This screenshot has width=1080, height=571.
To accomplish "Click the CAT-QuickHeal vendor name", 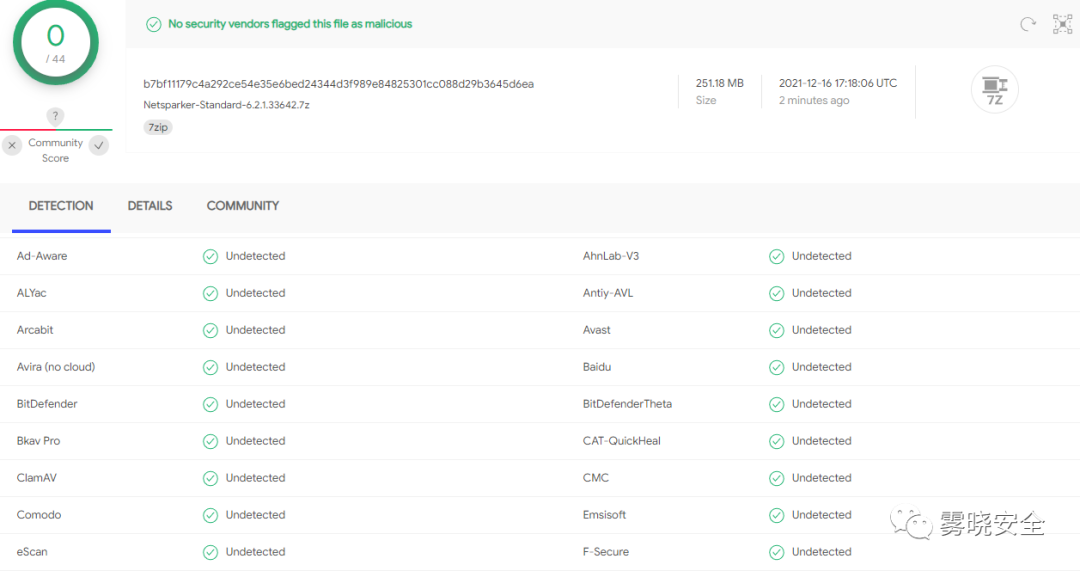I will tap(621, 441).
